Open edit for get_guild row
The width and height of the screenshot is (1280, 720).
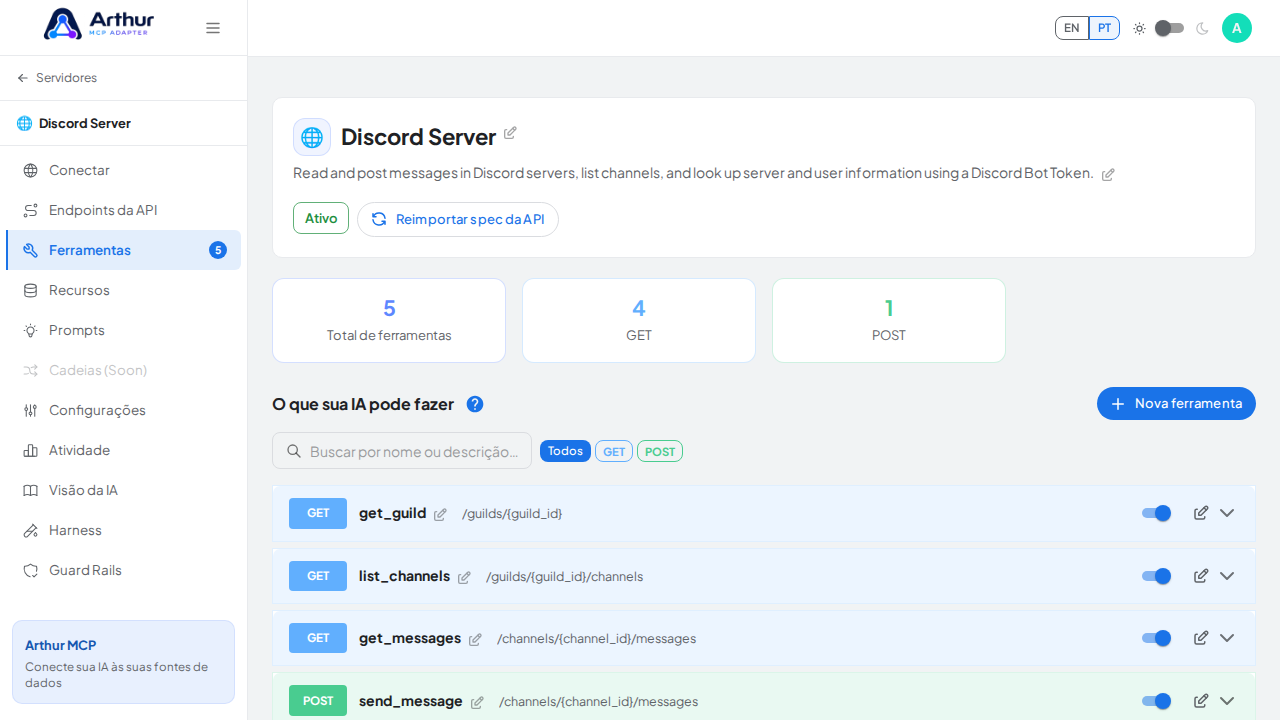coord(1201,513)
